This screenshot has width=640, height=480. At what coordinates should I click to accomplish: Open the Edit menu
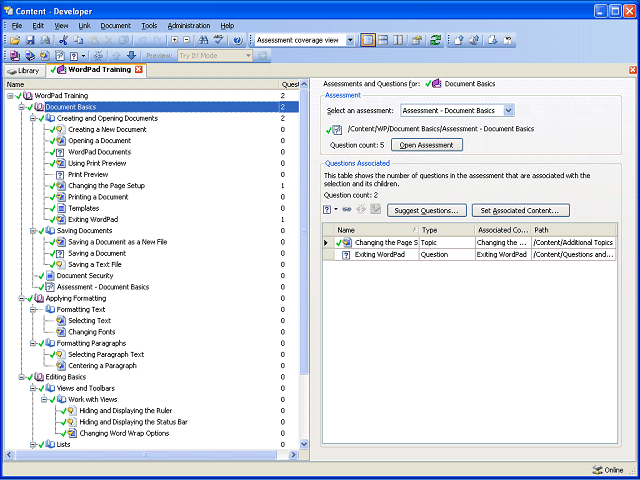(38, 26)
